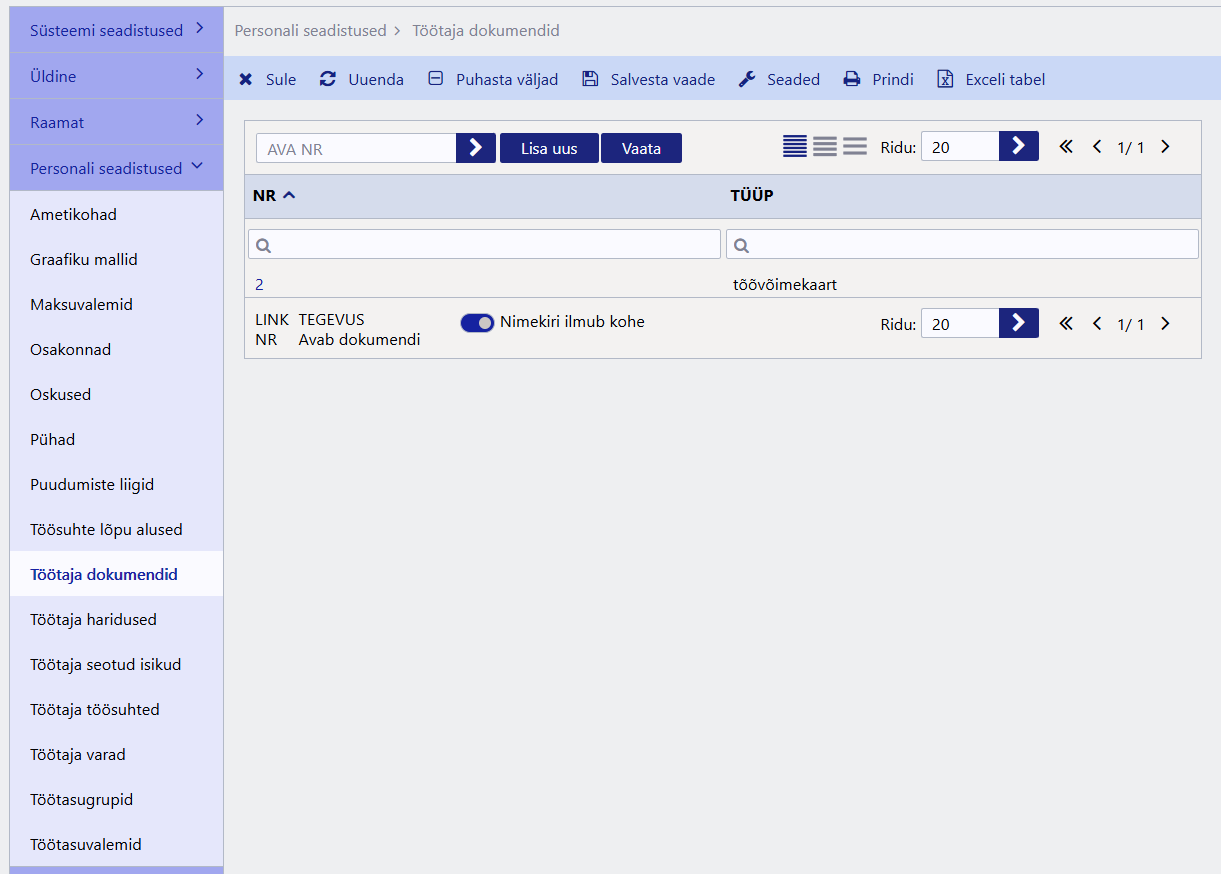This screenshot has height=874, width=1221.
Task: Print list with Prindi printer icon
Action: coord(852,79)
